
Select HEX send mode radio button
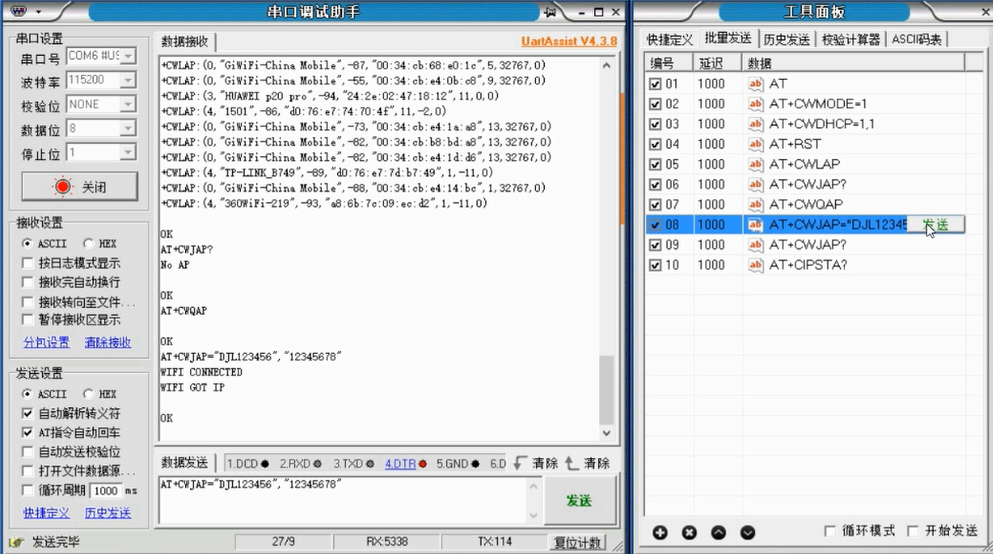coord(88,394)
